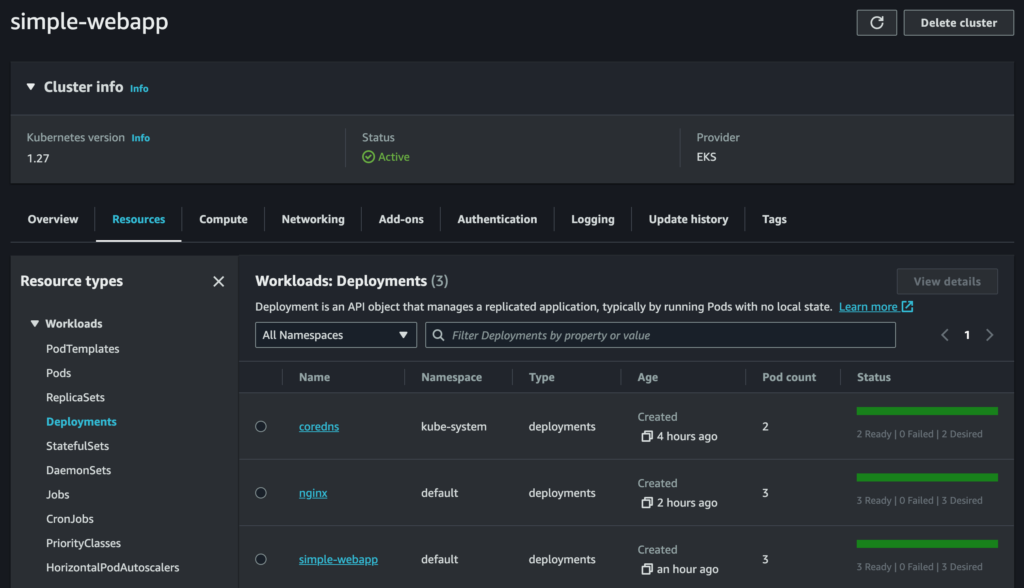Go to previous page of deployments
The height and width of the screenshot is (588, 1024).
pos(944,336)
